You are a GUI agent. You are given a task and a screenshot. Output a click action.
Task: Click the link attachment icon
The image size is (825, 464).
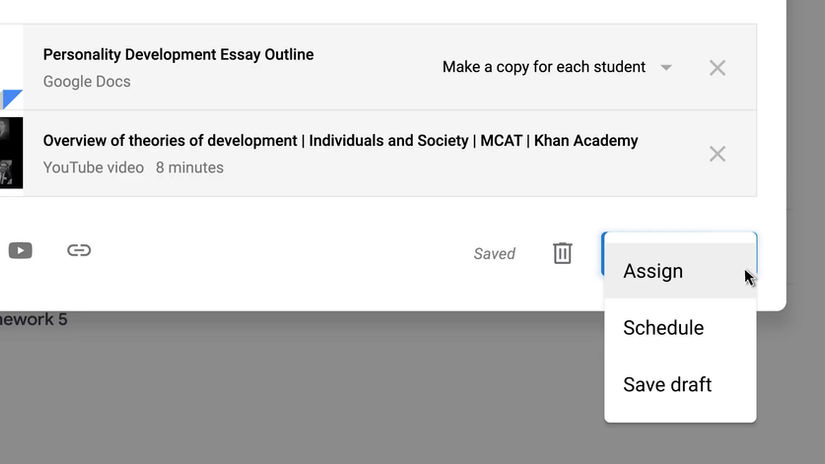point(79,250)
